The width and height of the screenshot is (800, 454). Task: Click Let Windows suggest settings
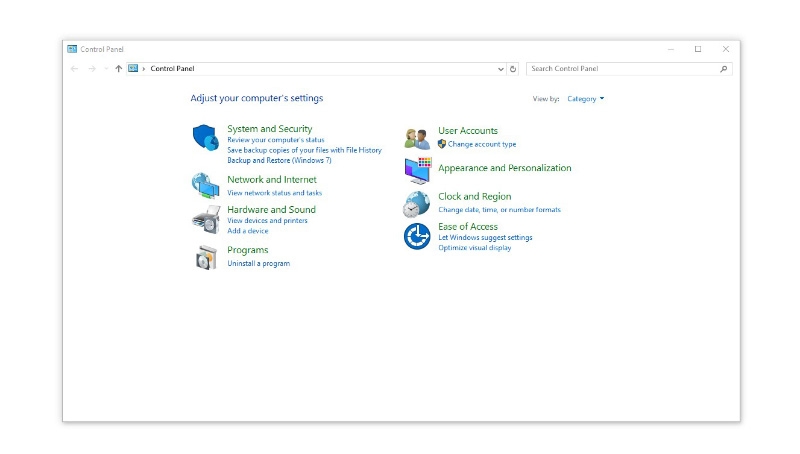click(x=485, y=237)
